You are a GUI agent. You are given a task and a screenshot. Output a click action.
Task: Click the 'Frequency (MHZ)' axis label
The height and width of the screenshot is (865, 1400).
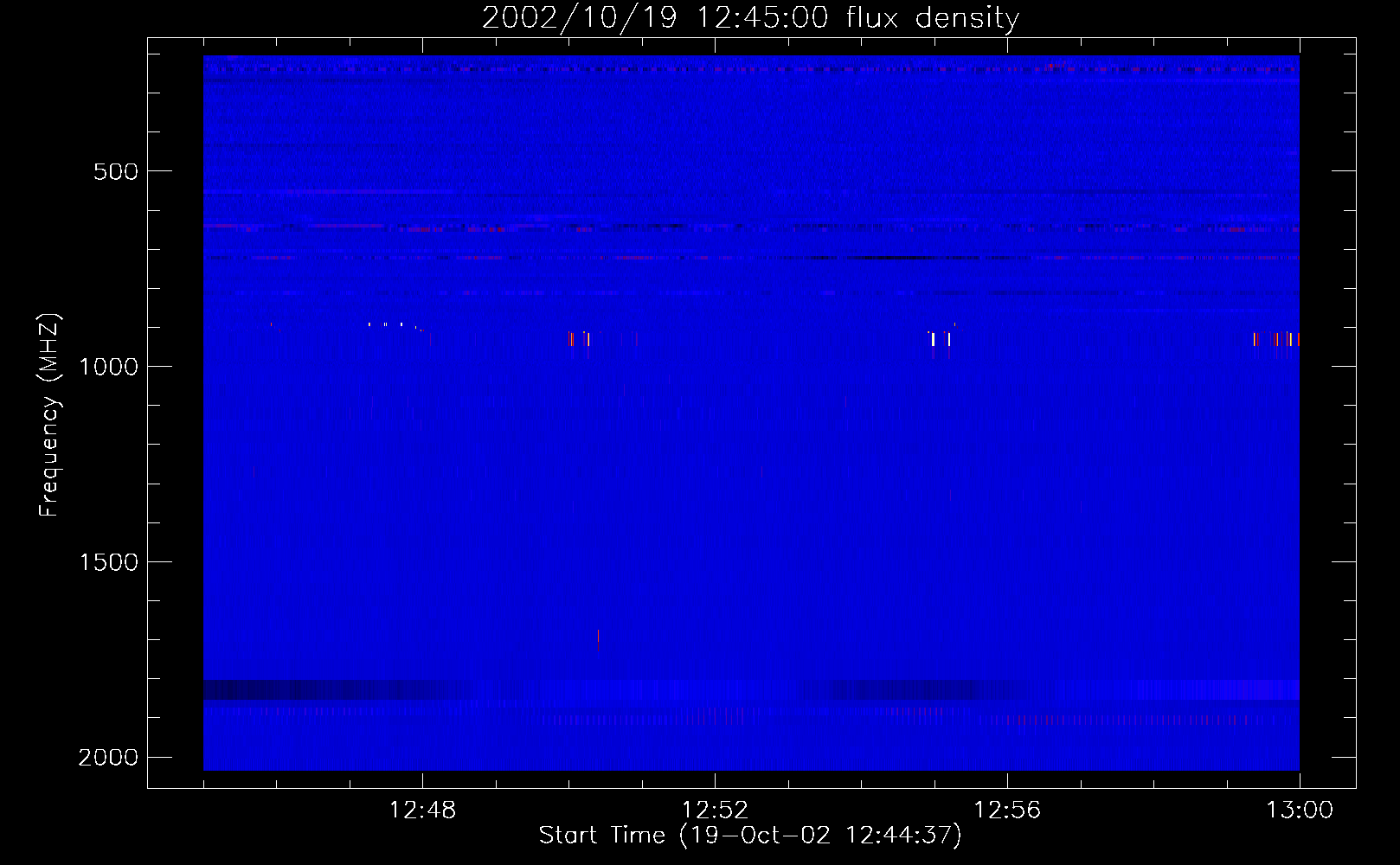[x=49, y=415]
